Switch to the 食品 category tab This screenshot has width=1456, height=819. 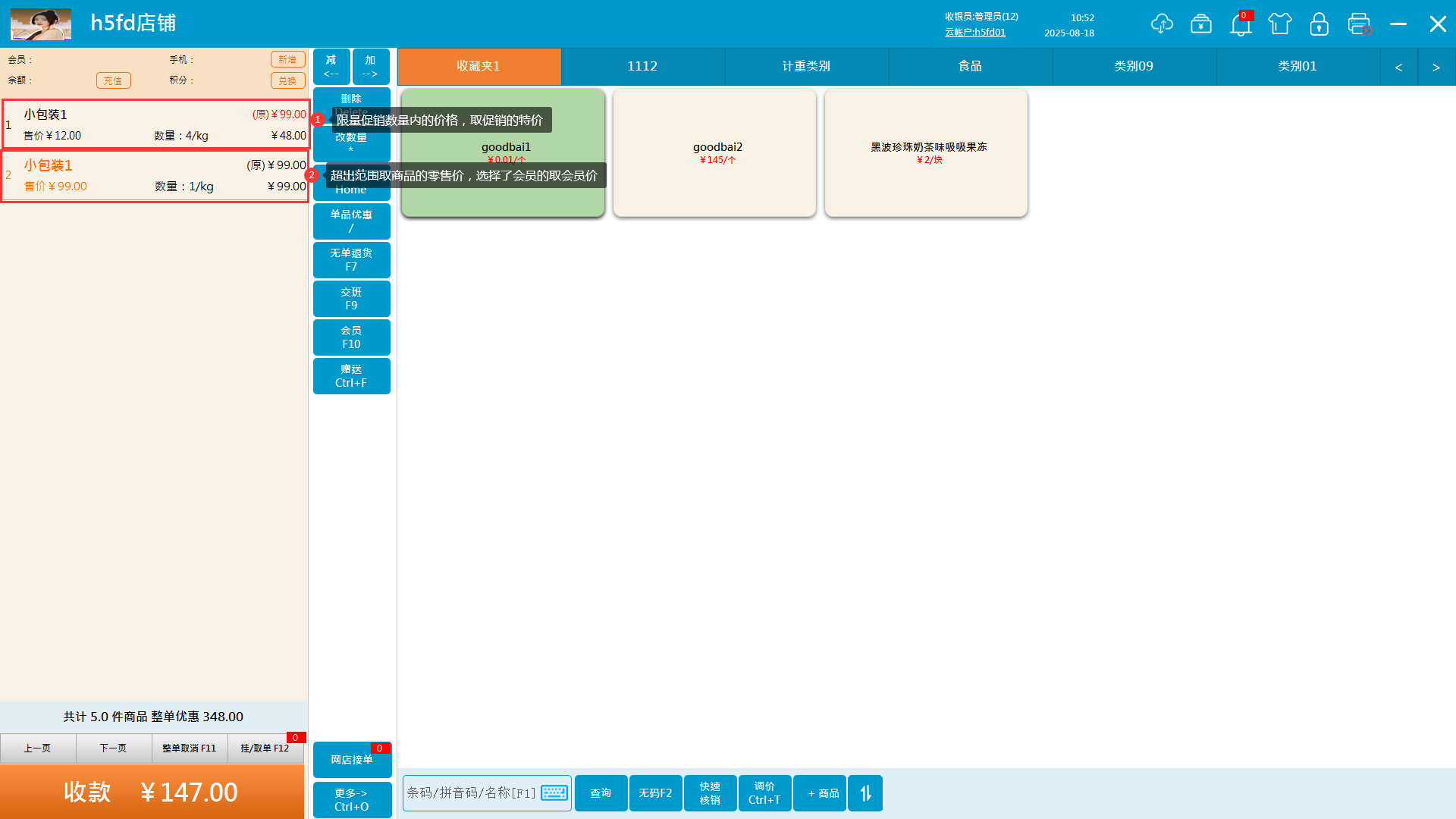(x=971, y=66)
